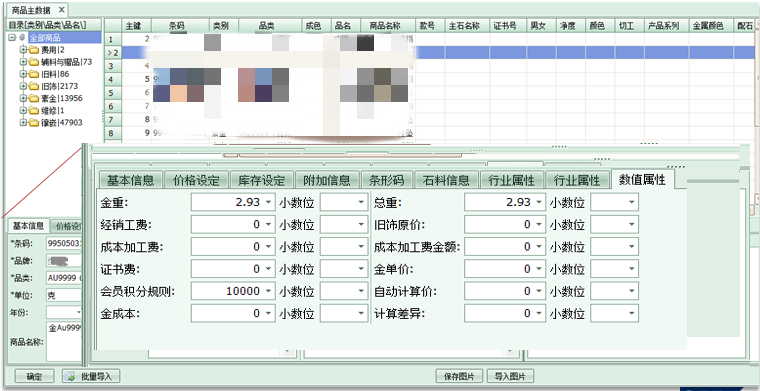Click the 保存图片 button
The height and width of the screenshot is (391, 760).
[x=459, y=376]
